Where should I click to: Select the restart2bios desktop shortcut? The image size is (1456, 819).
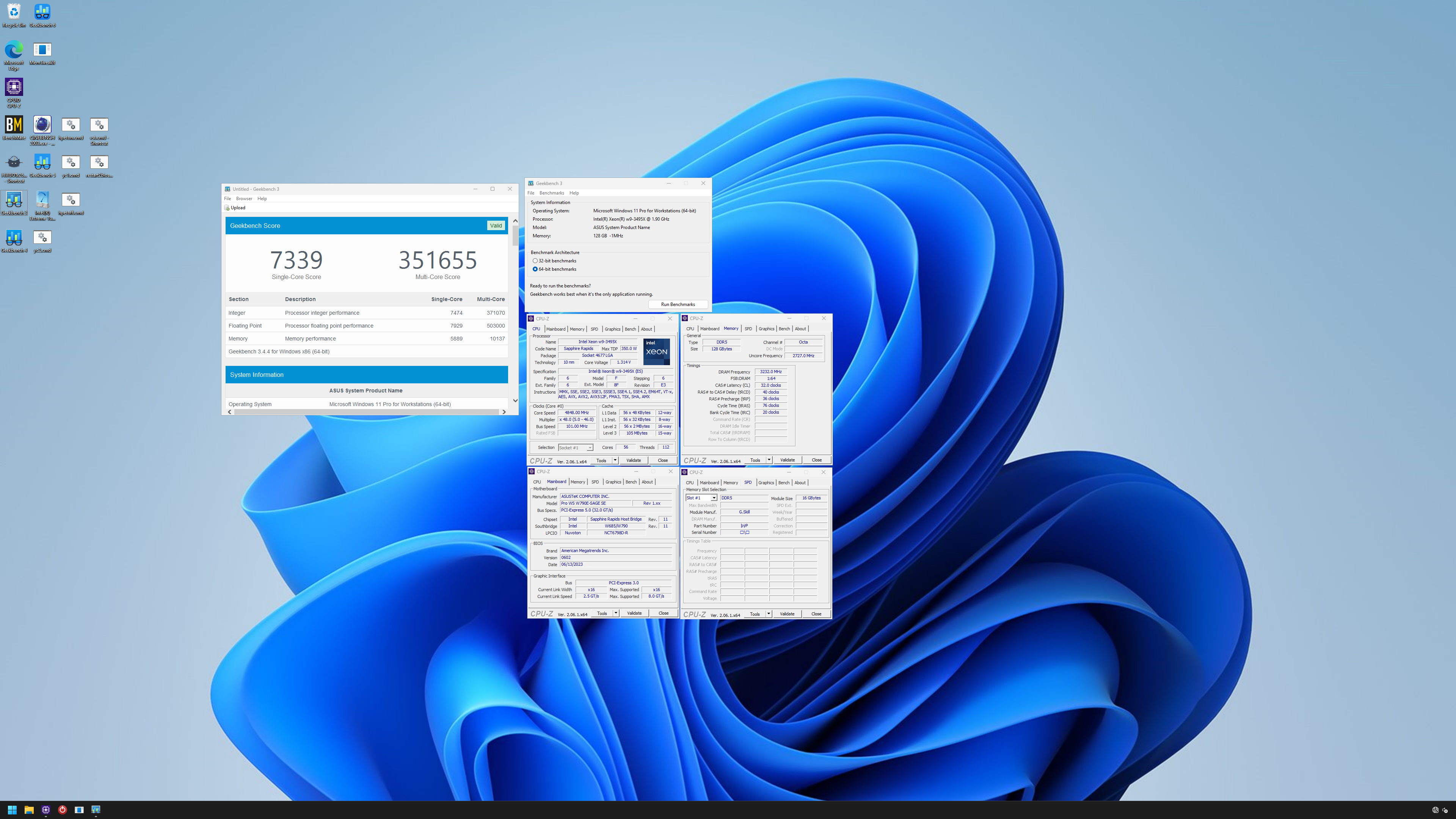point(99,166)
